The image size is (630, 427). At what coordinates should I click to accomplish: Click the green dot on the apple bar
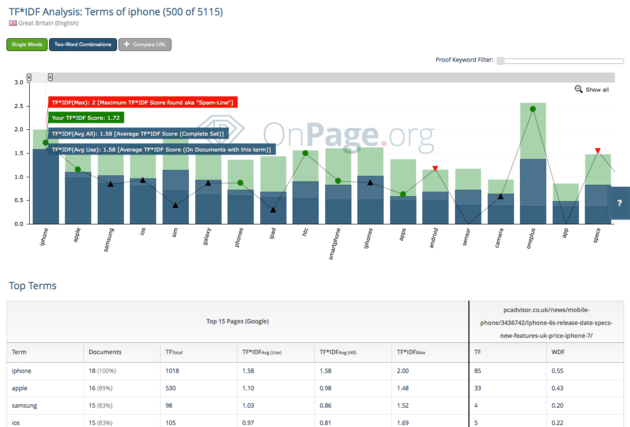point(78,170)
